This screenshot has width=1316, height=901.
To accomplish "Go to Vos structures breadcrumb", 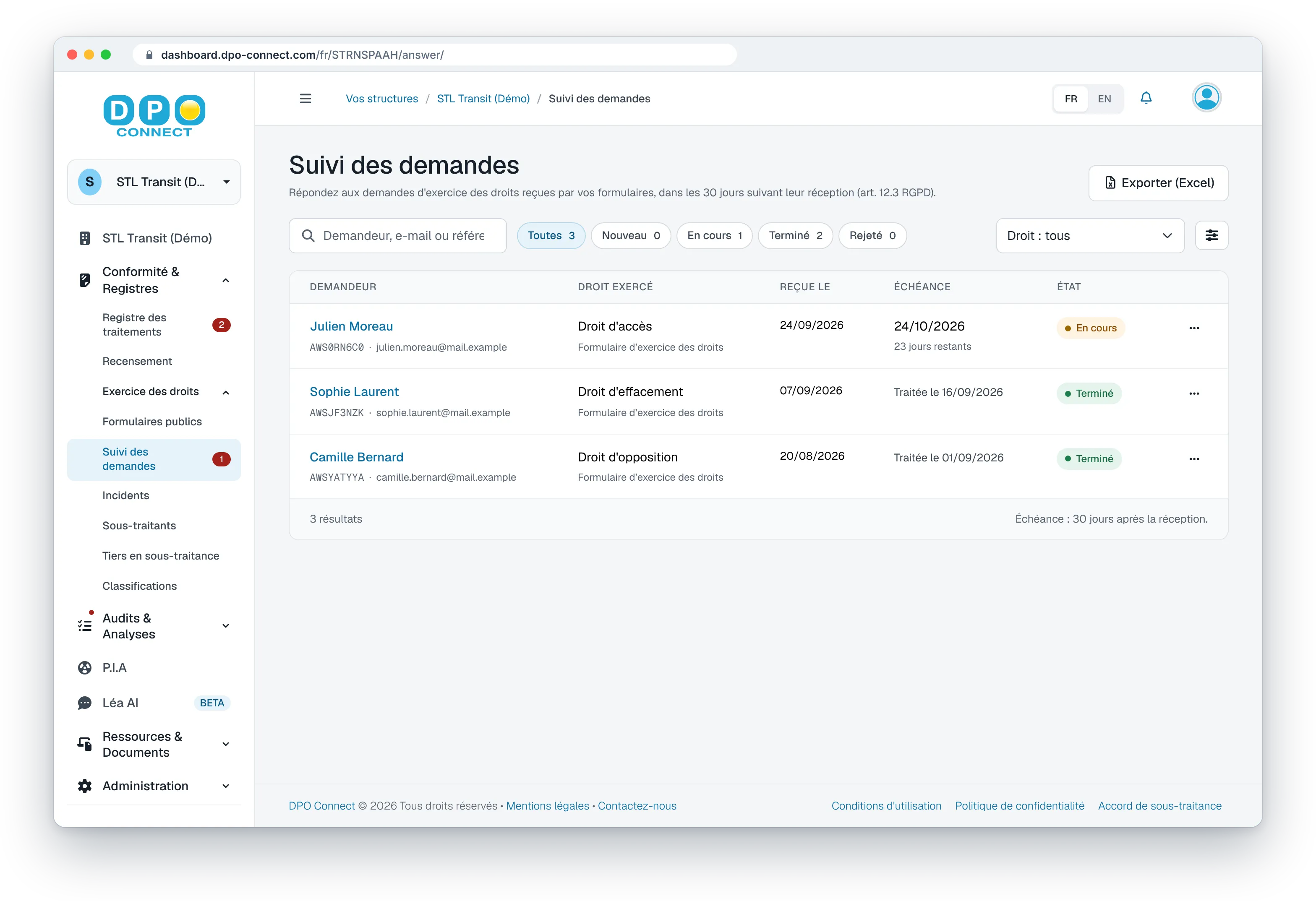I will coord(381,99).
